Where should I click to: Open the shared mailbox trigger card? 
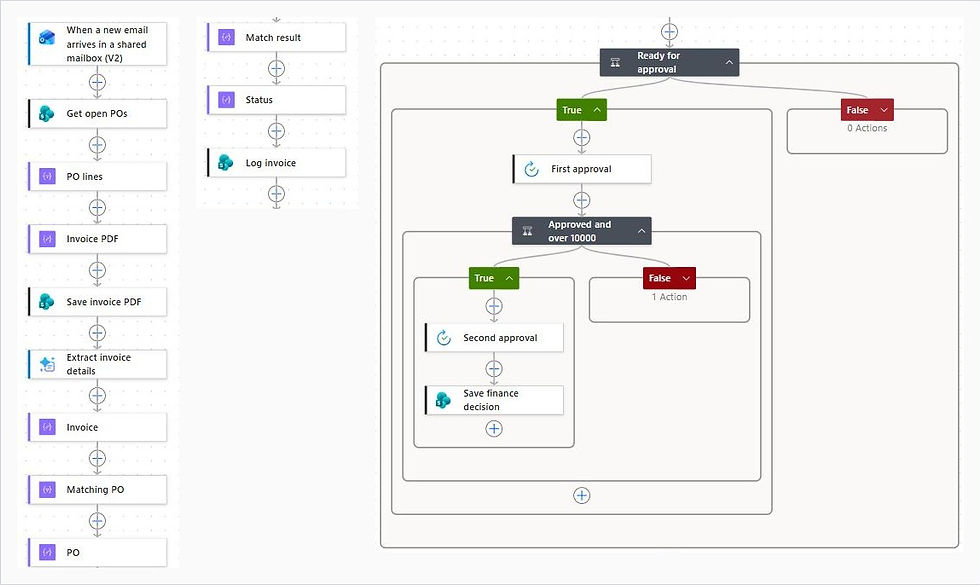(98, 44)
